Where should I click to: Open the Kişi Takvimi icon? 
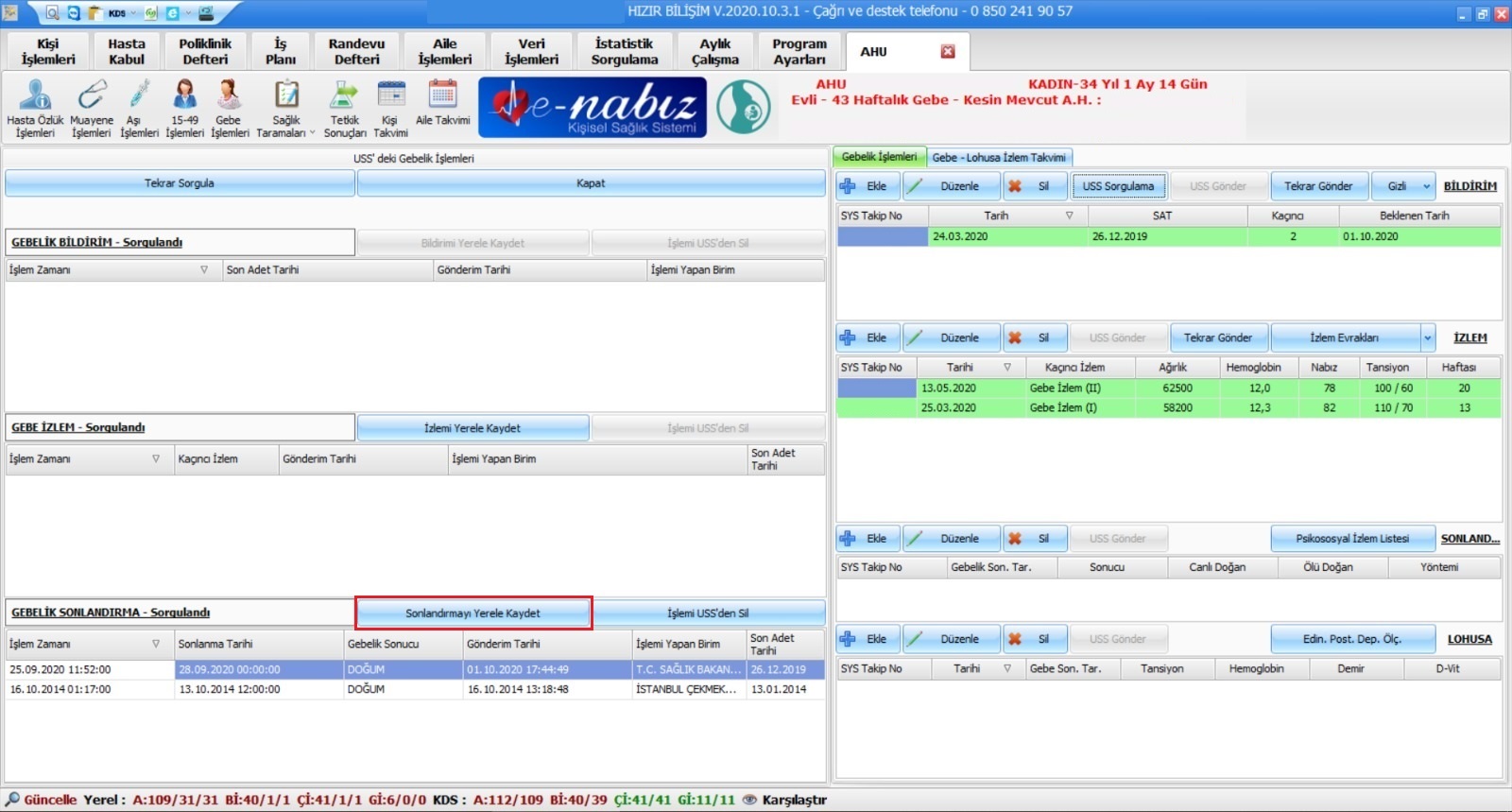pyautogui.click(x=390, y=97)
